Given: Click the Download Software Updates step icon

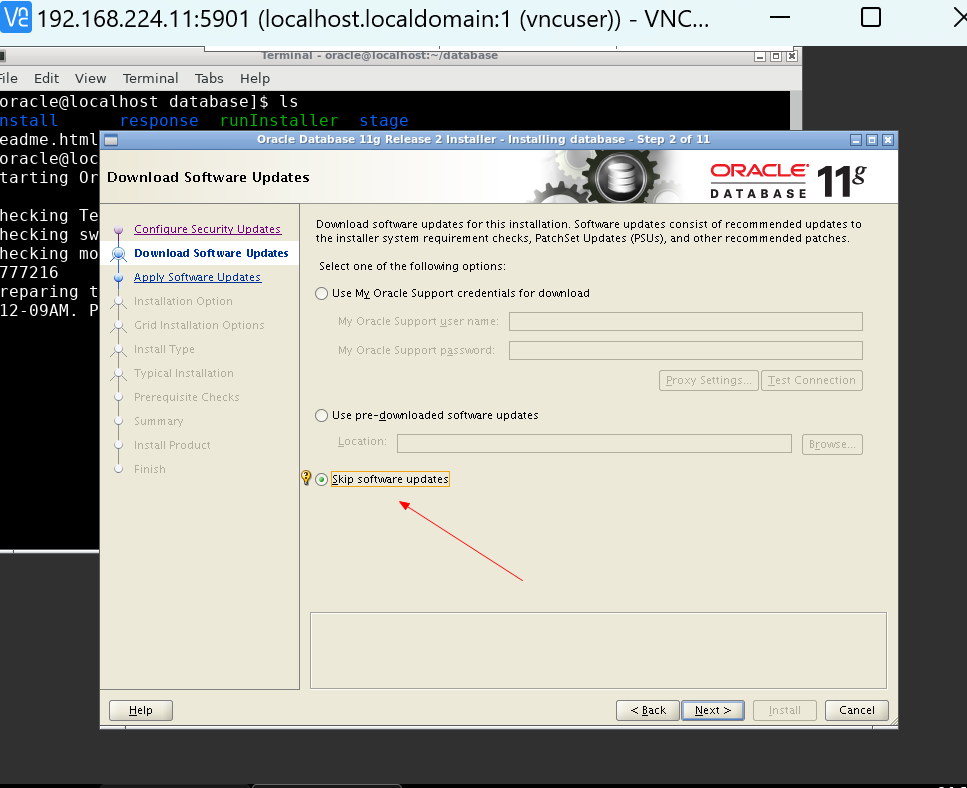Looking at the screenshot, I should coord(119,253).
